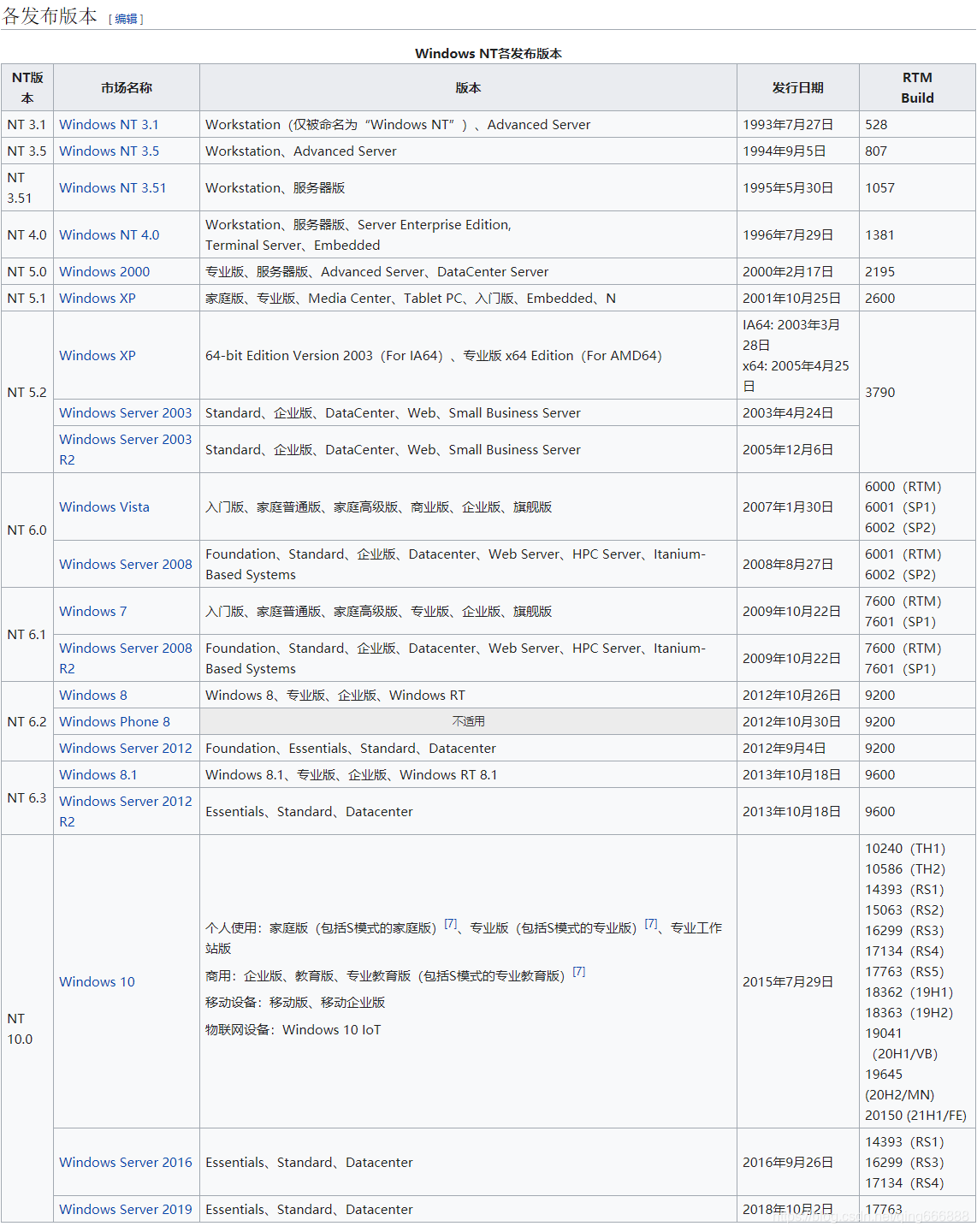Click footnote [7] after 专业教育版 in the 商用 line
This screenshot has height=1232, width=977.
tap(579, 971)
